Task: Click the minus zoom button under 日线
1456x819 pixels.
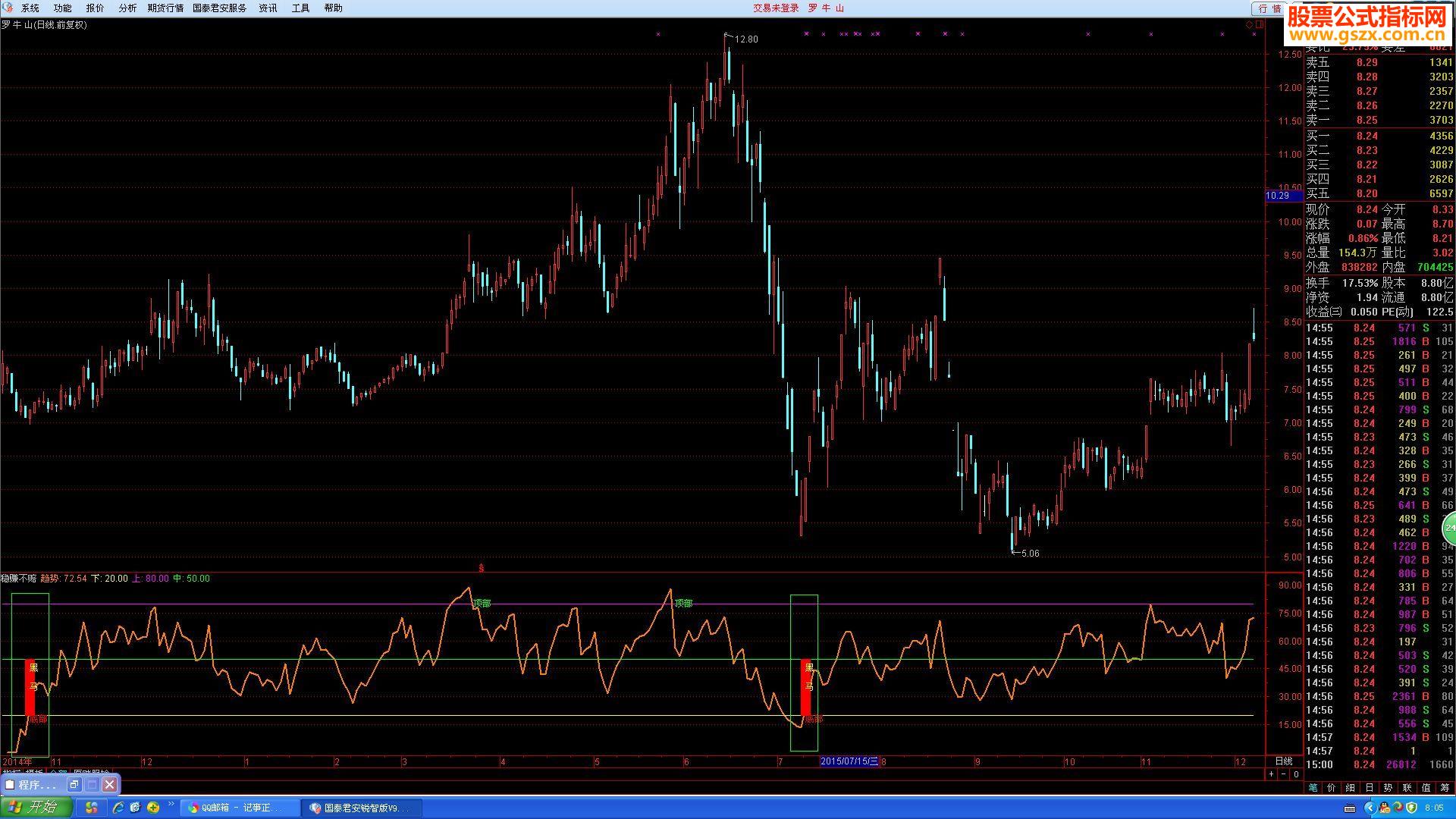Action: [x=1284, y=774]
